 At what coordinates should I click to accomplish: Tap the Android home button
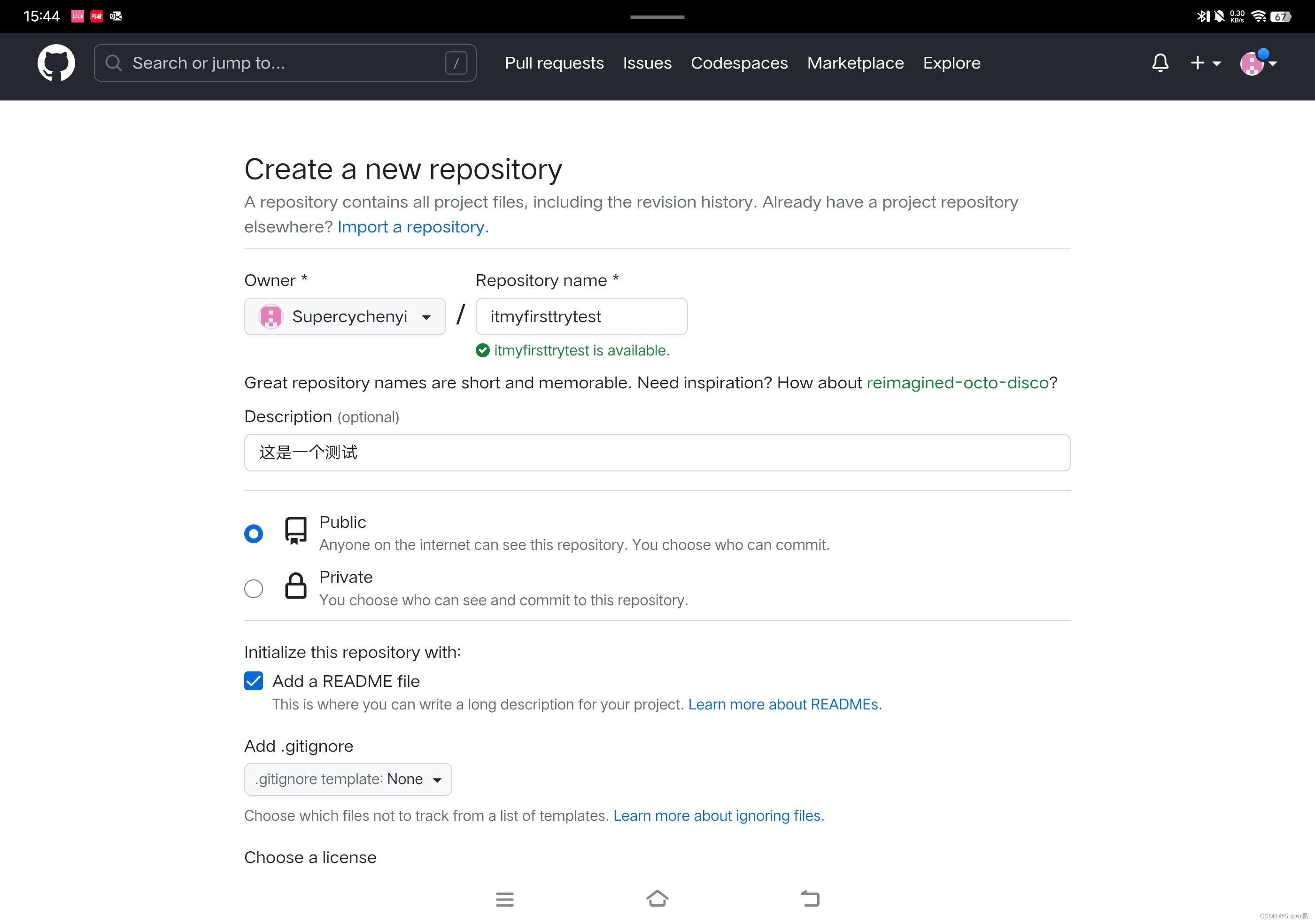(657, 899)
